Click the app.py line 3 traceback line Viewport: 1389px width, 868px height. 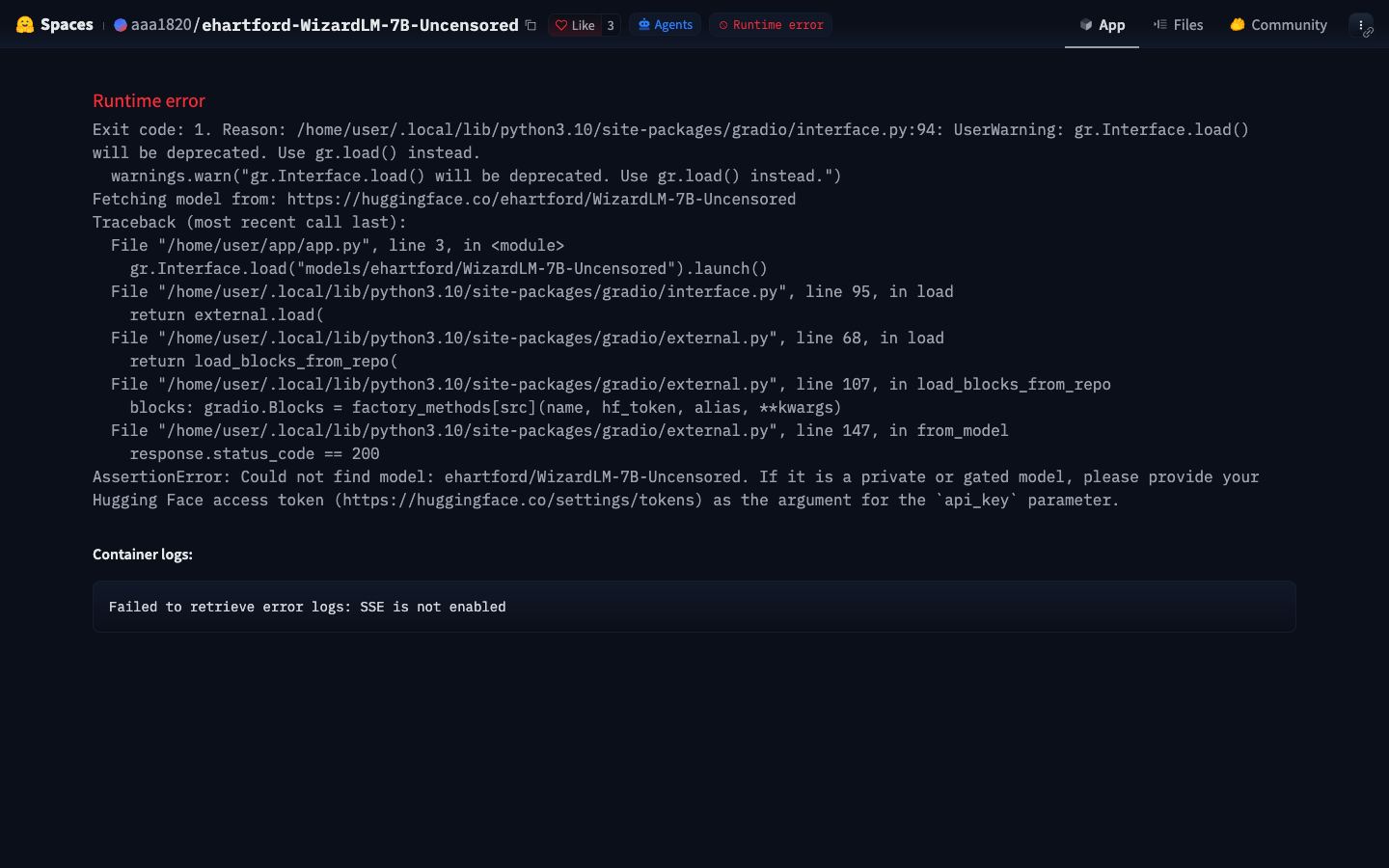[x=338, y=245]
